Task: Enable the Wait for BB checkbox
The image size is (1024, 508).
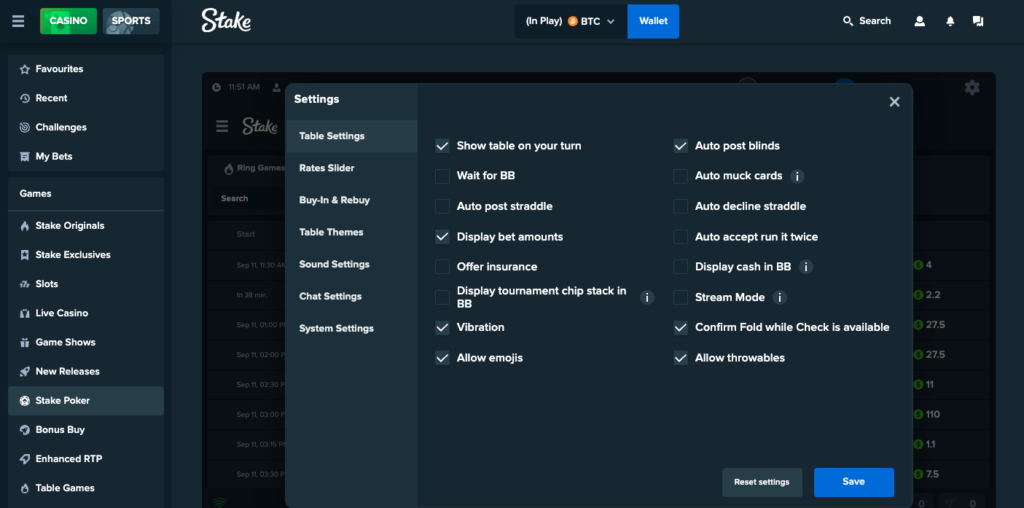Action: click(442, 176)
